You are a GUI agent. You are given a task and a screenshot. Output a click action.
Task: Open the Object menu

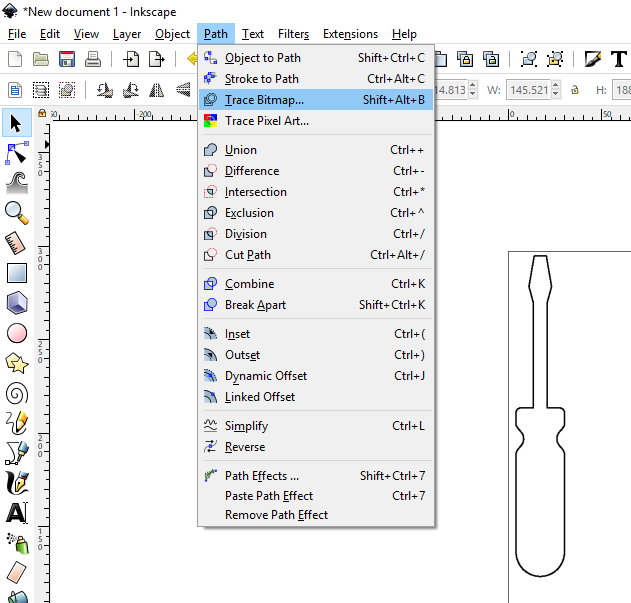[x=172, y=34]
